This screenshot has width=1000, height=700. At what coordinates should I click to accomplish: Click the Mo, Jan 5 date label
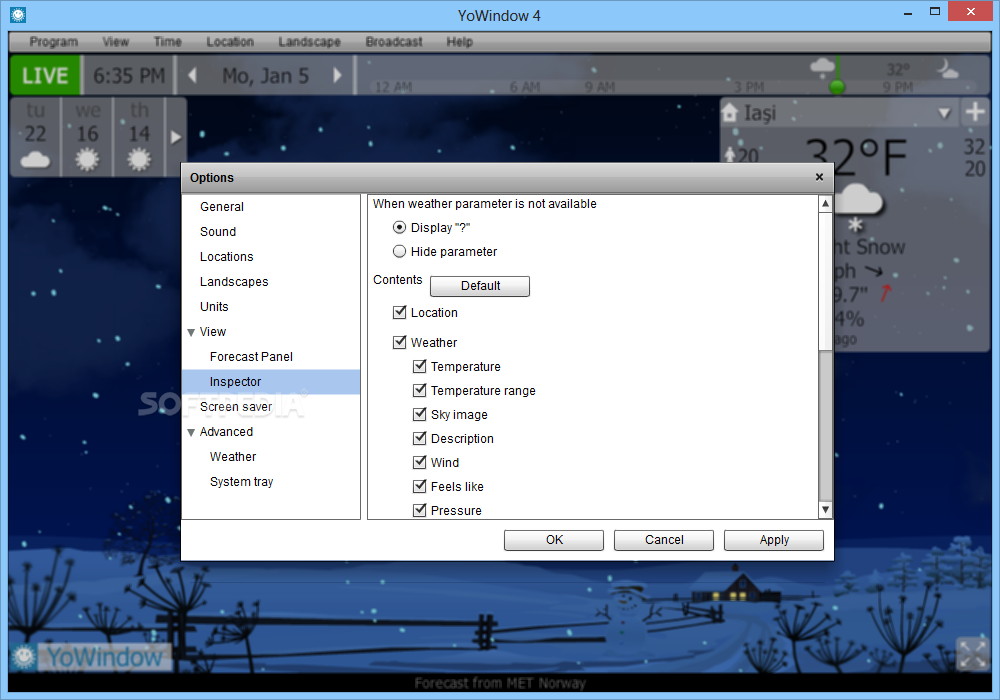pos(265,76)
